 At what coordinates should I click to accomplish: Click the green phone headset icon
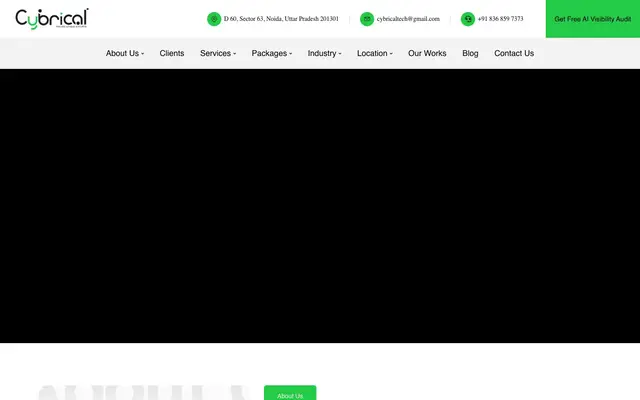(468, 19)
